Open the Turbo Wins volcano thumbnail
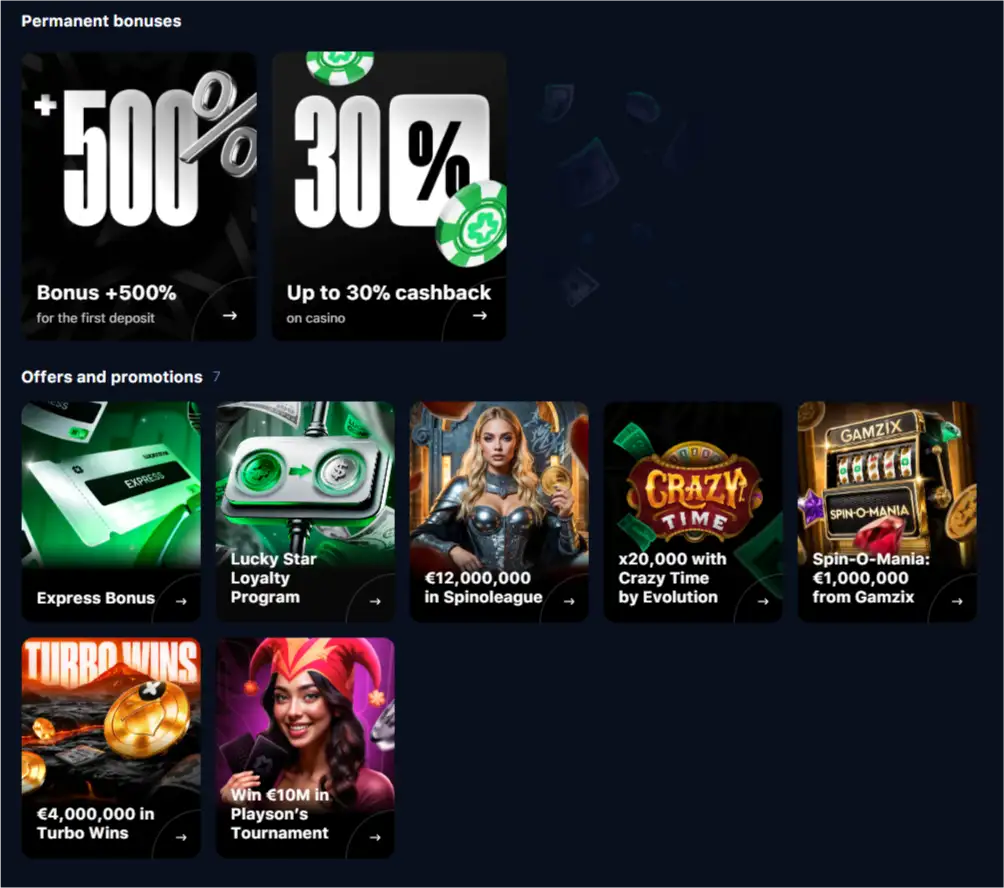 click(111, 718)
